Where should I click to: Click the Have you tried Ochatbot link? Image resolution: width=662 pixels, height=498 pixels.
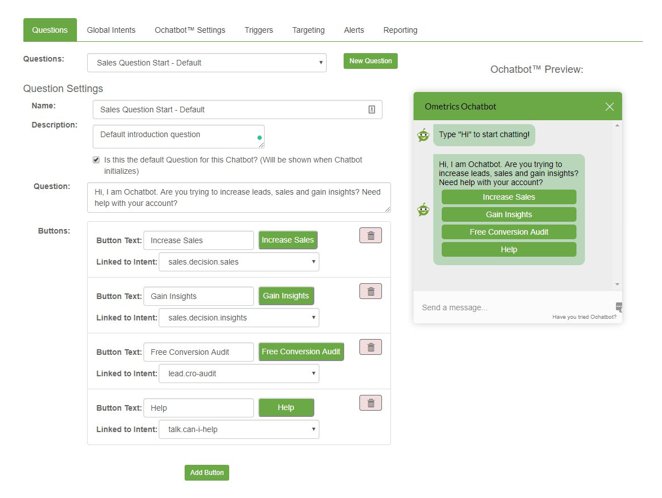[x=584, y=317]
